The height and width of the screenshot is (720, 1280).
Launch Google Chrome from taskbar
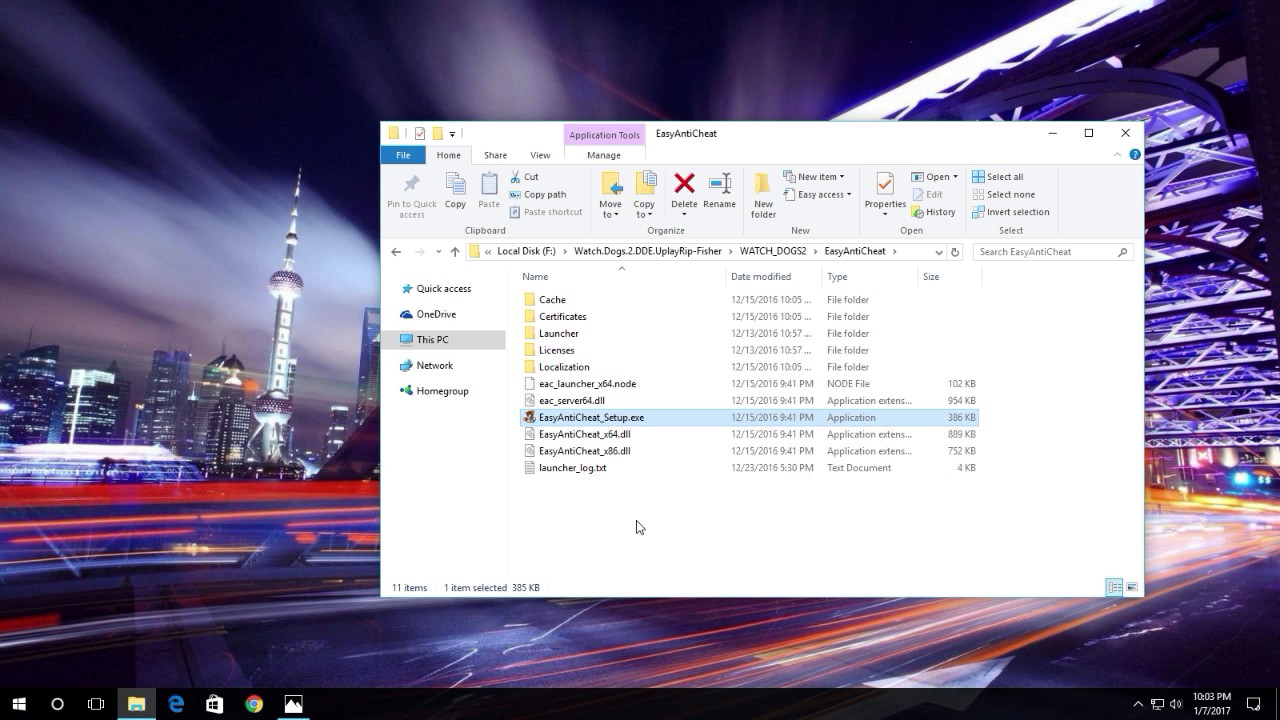click(x=254, y=704)
